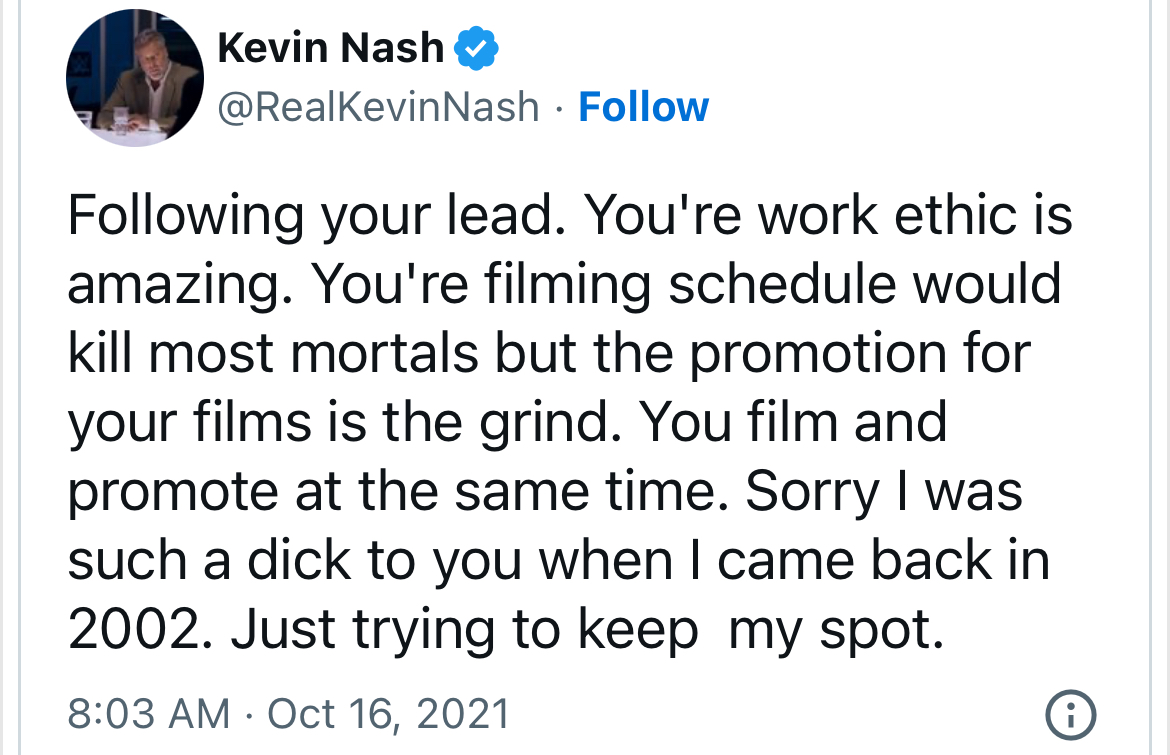Viewport: 1170px width, 755px height.
Task: Click 'promote at the same time' text
Action: pyautogui.click(x=390, y=491)
